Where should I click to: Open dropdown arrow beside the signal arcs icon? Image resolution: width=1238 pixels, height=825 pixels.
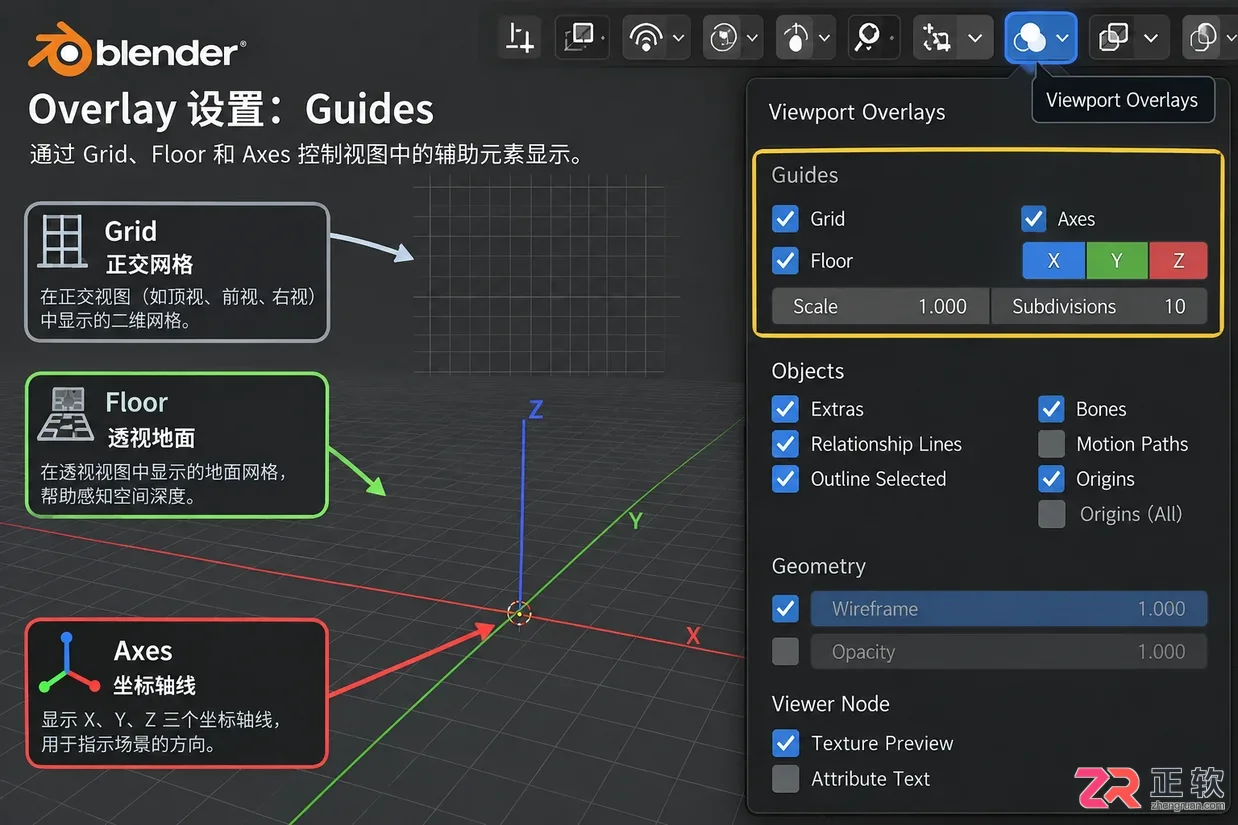click(679, 38)
